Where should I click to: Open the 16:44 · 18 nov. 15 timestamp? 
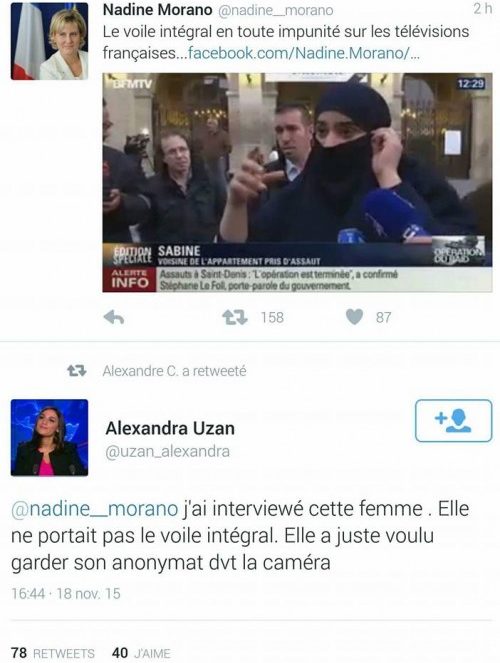(x=66, y=594)
